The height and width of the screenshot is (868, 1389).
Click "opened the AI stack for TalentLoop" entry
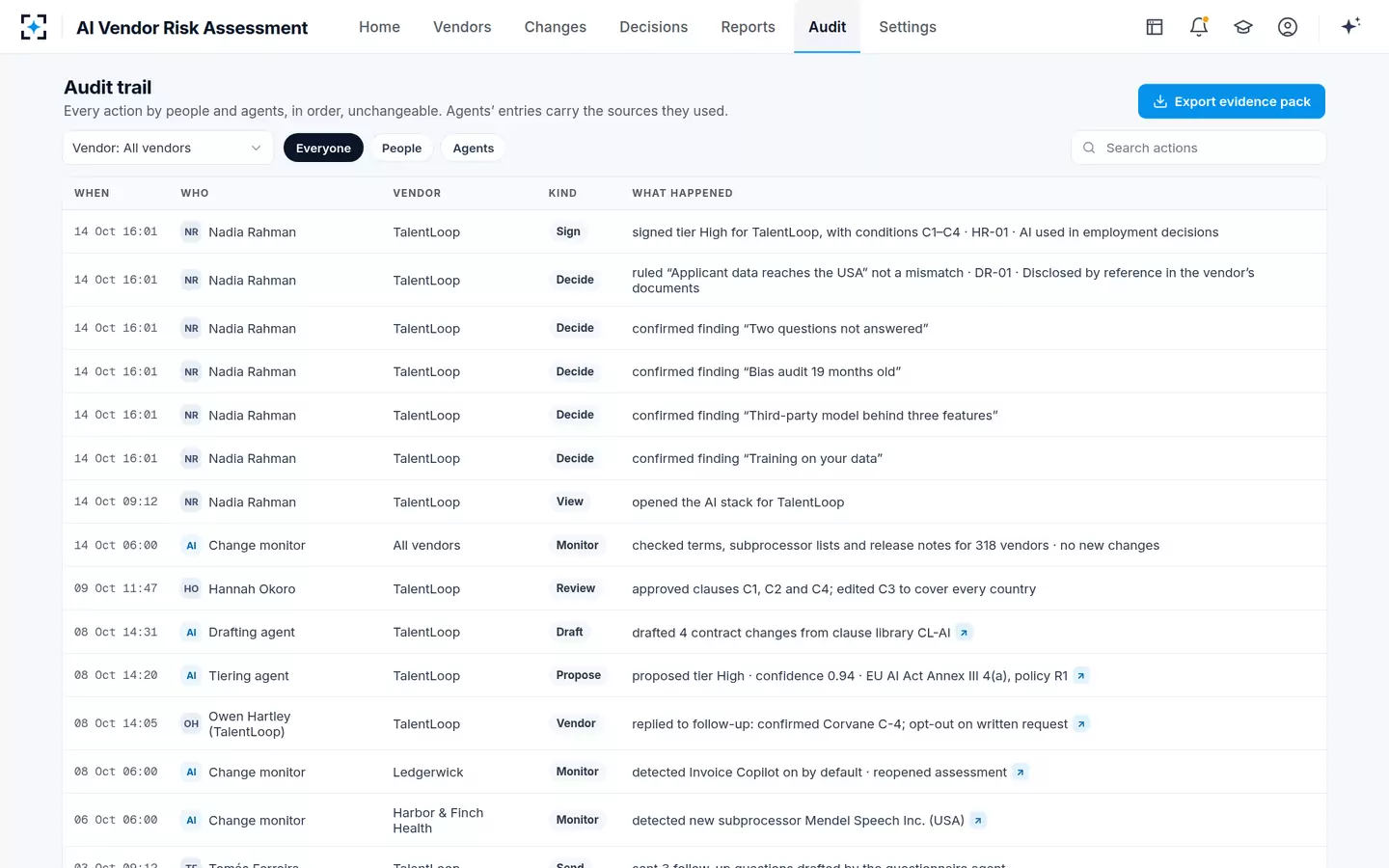click(738, 502)
